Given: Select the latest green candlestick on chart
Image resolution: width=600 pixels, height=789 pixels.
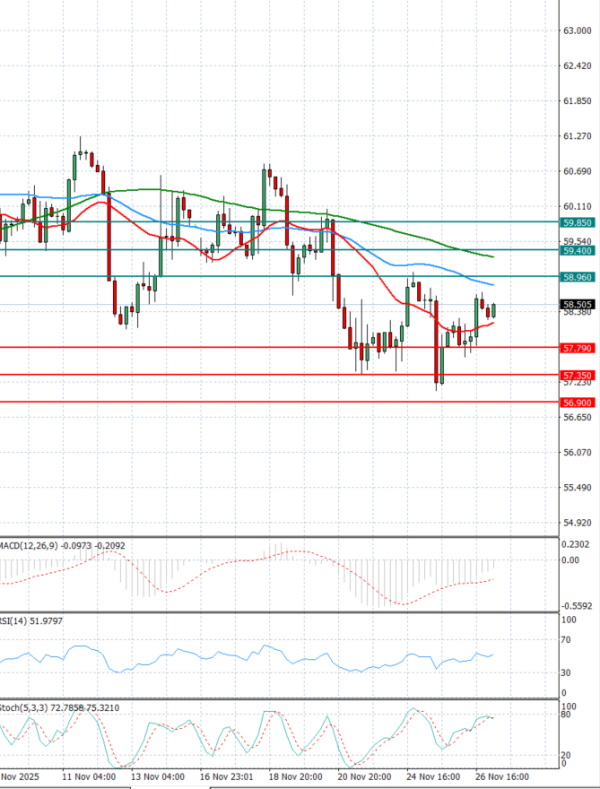Looking at the screenshot, I should click(x=494, y=311).
